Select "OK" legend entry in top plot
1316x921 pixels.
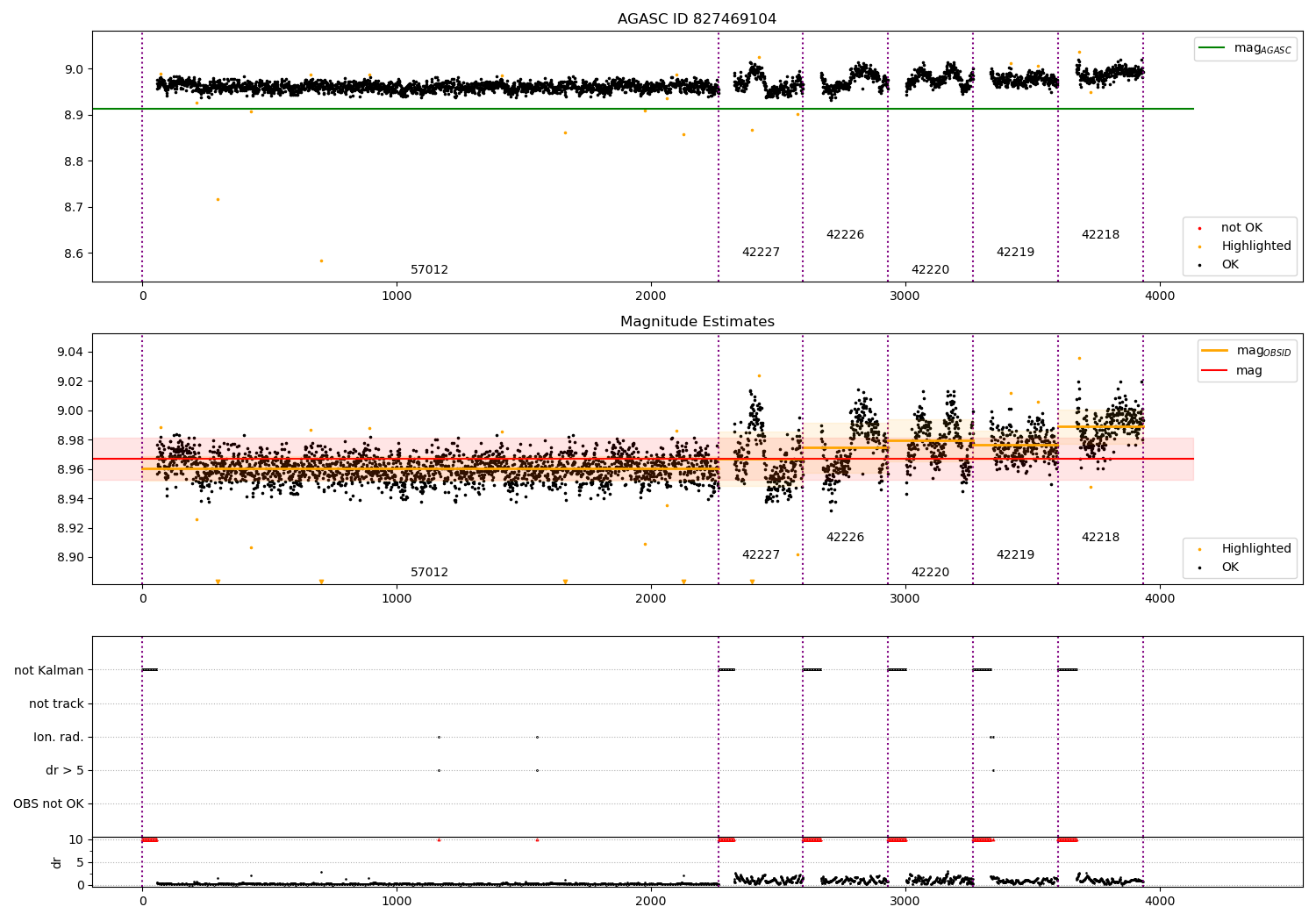pos(1230,265)
